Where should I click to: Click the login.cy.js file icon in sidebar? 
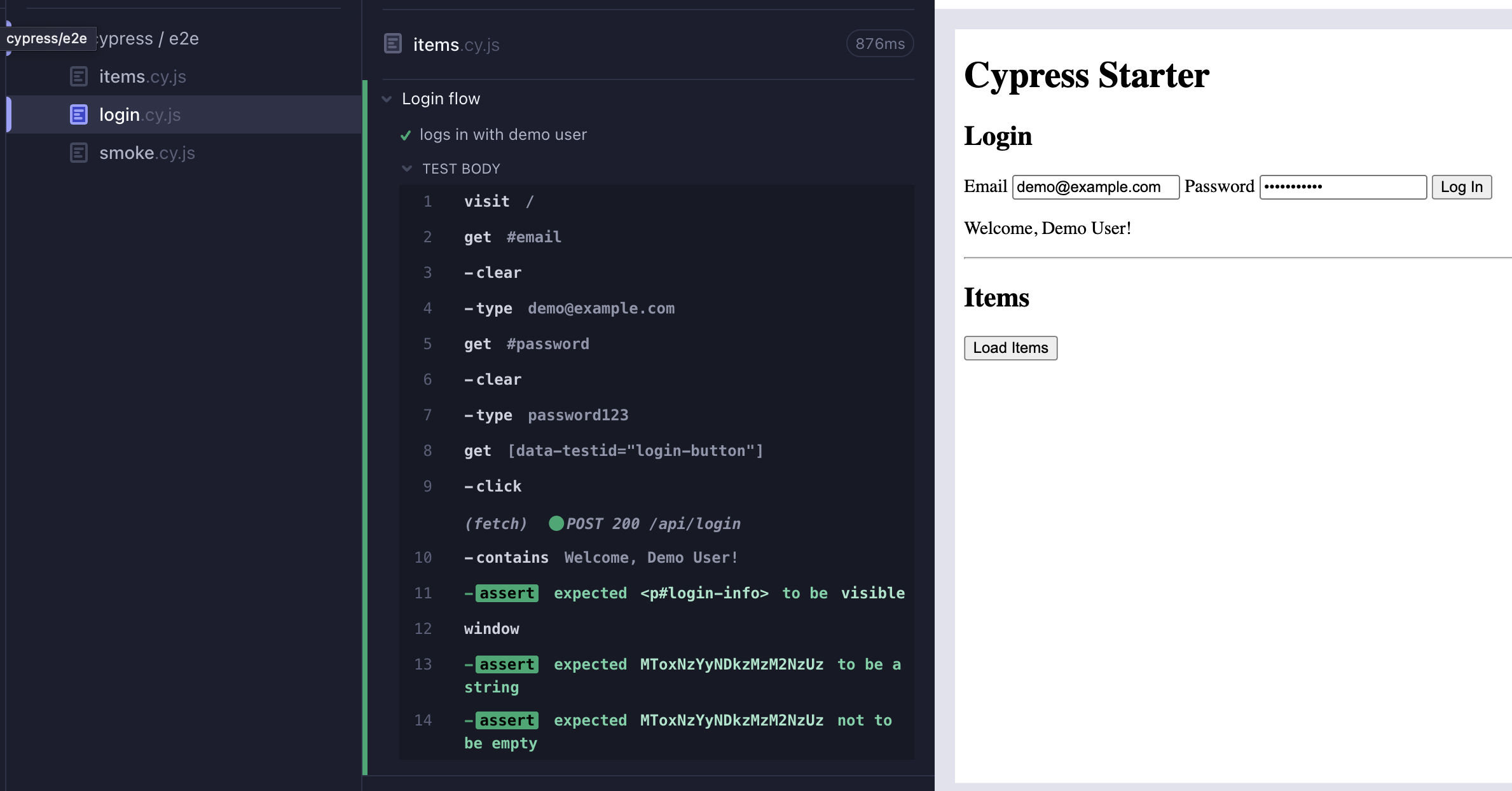78,115
